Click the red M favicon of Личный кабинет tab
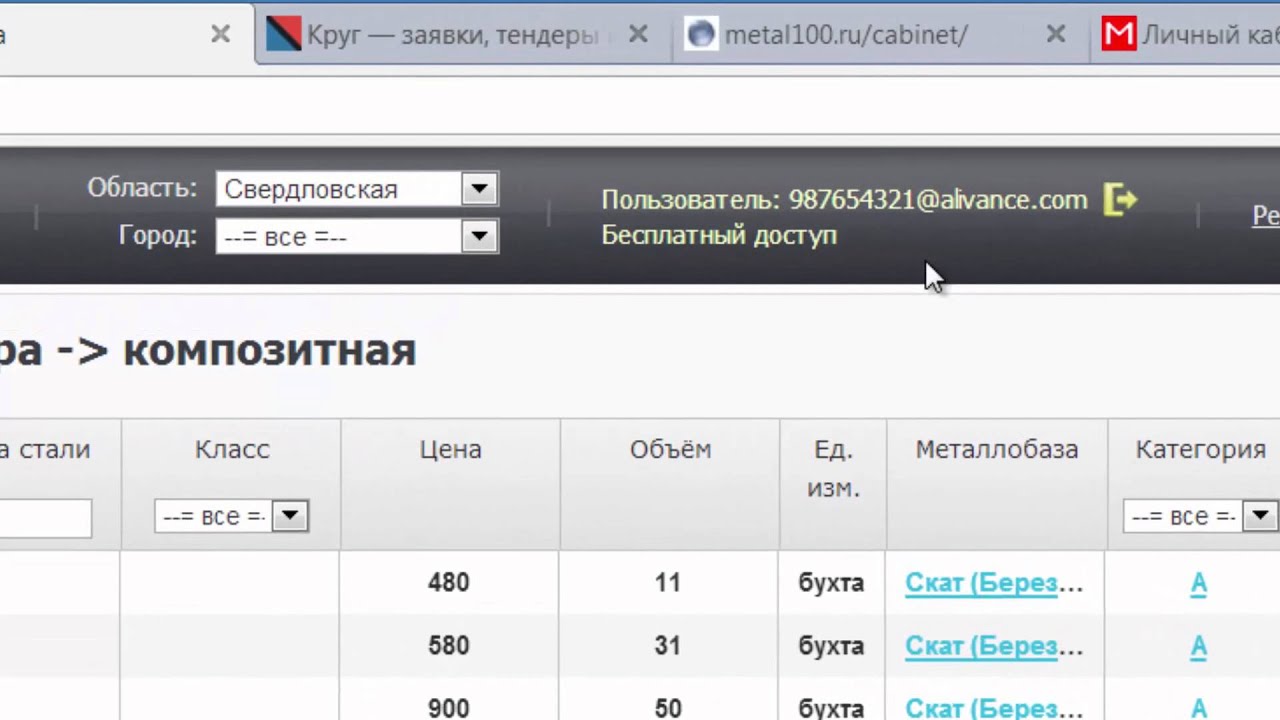The height and width of the screenshot is (720, 1280). click(1118, 35)
